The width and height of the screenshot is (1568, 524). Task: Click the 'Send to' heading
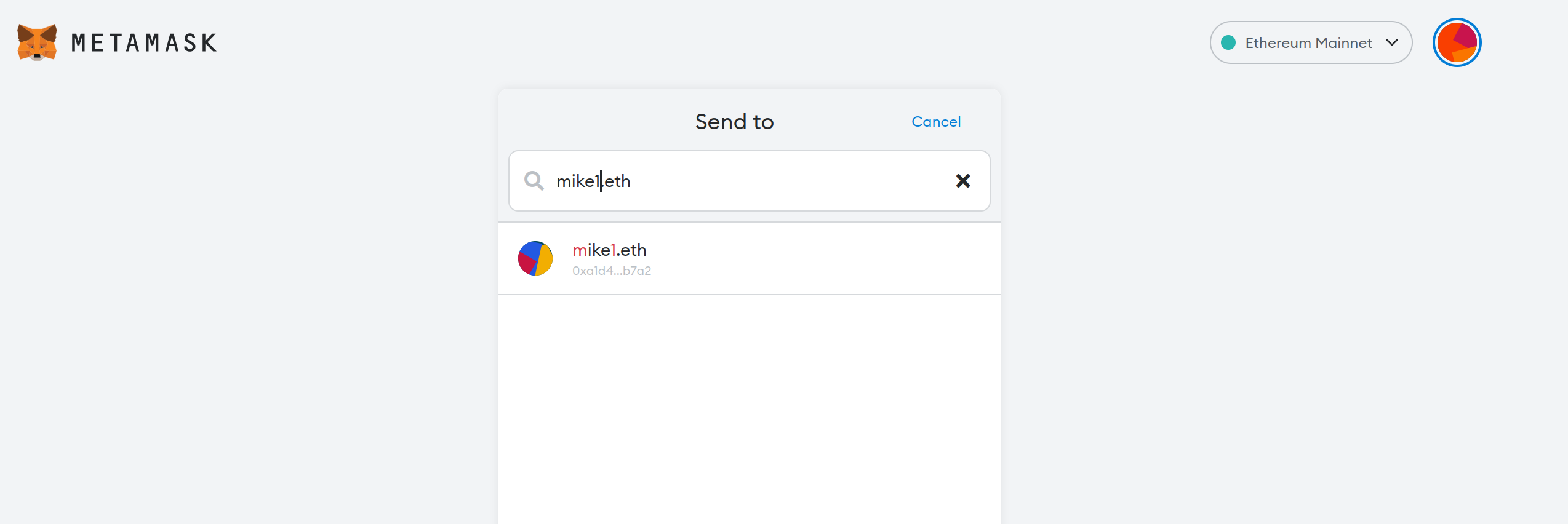[734, 122]
